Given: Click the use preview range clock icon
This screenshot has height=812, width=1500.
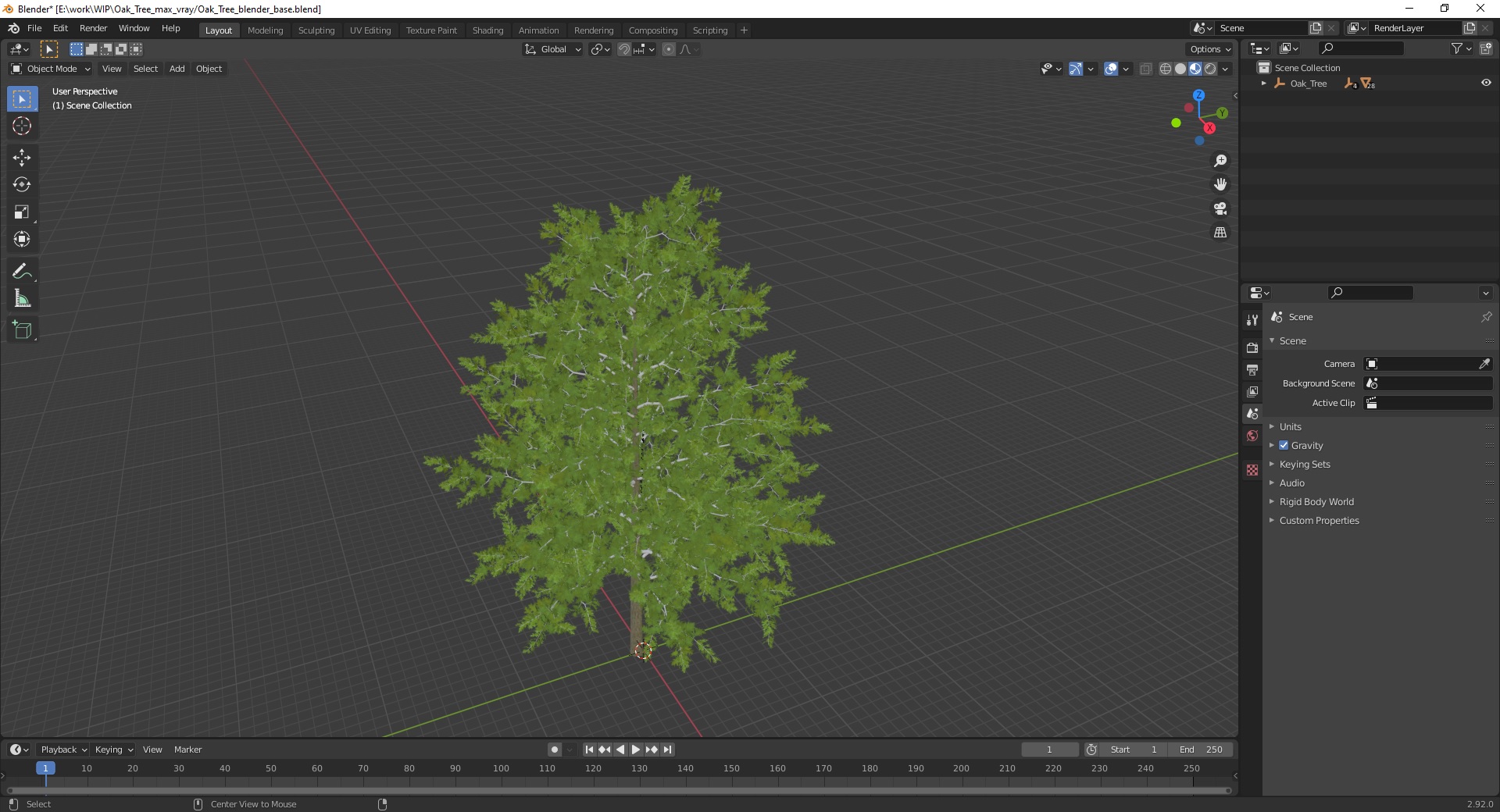Looking at the screenshot, I should [1091, 750].
